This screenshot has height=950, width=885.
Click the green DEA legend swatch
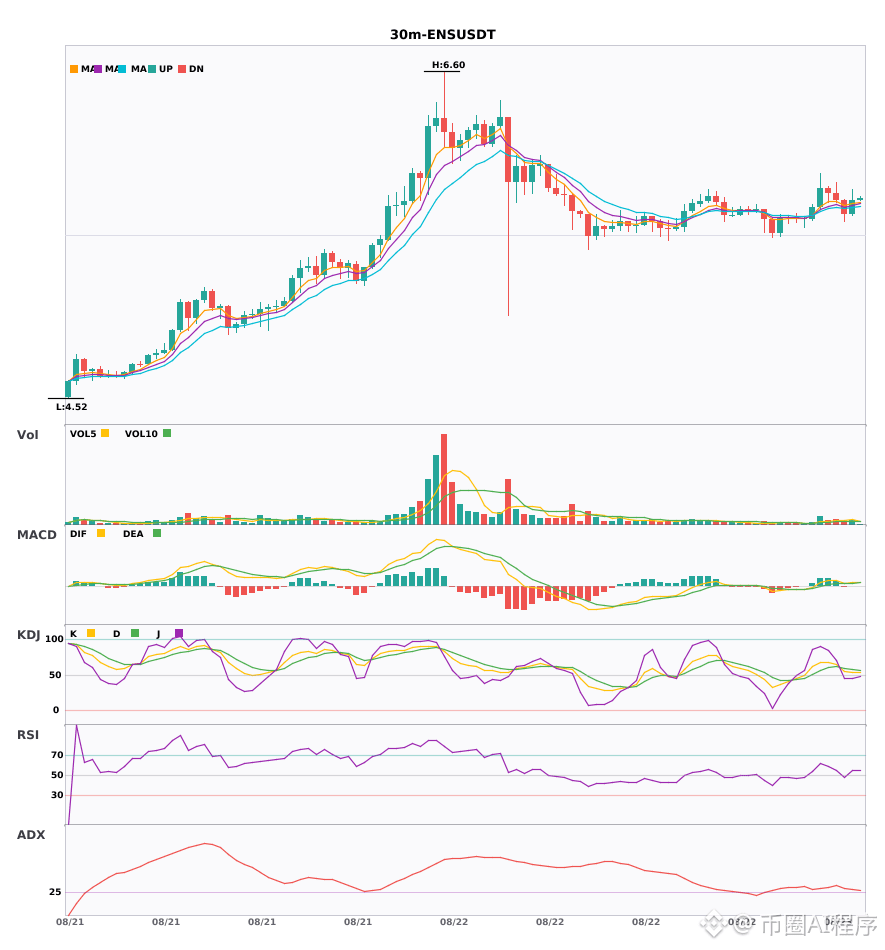click(x=157, y=533)
